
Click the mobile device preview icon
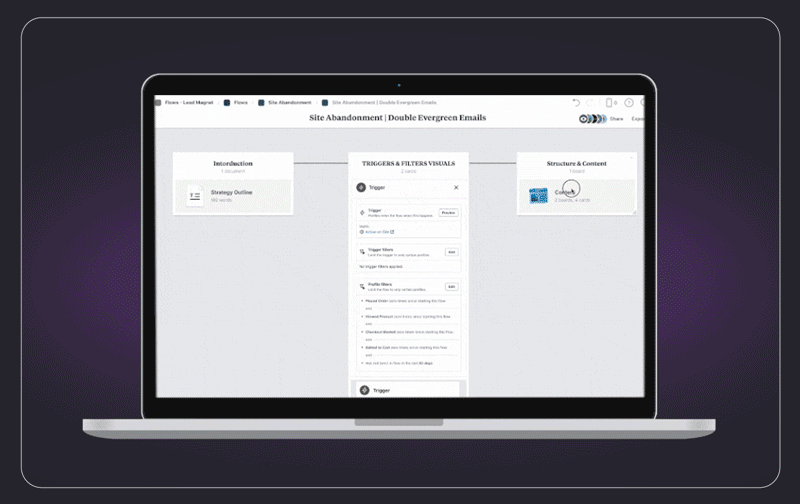pos(610,102)
